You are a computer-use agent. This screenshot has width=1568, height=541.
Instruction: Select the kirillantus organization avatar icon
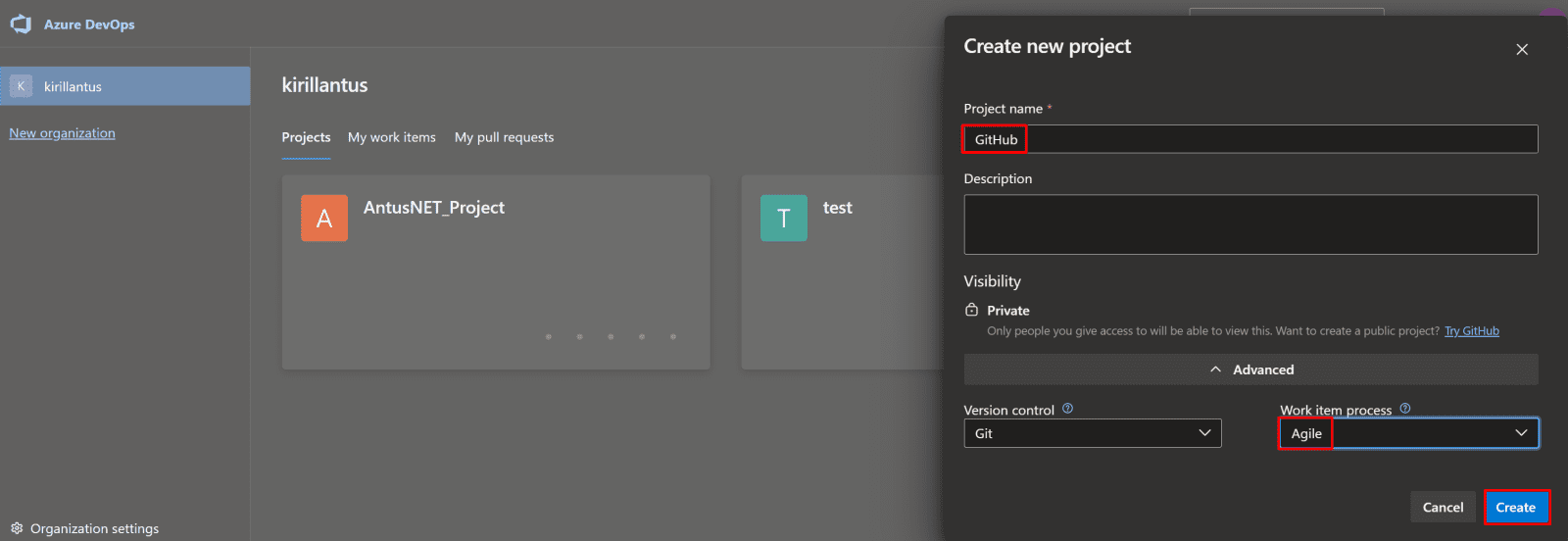pyautogui.click(x=21, y=86)
